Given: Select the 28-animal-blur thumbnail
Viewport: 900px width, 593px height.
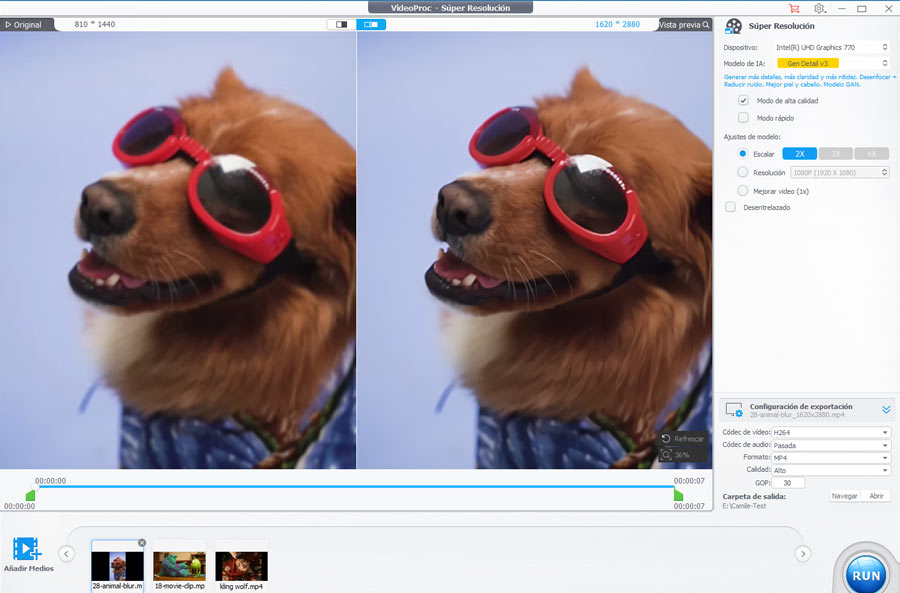Looking at the screenshot, I should point(118,566).
